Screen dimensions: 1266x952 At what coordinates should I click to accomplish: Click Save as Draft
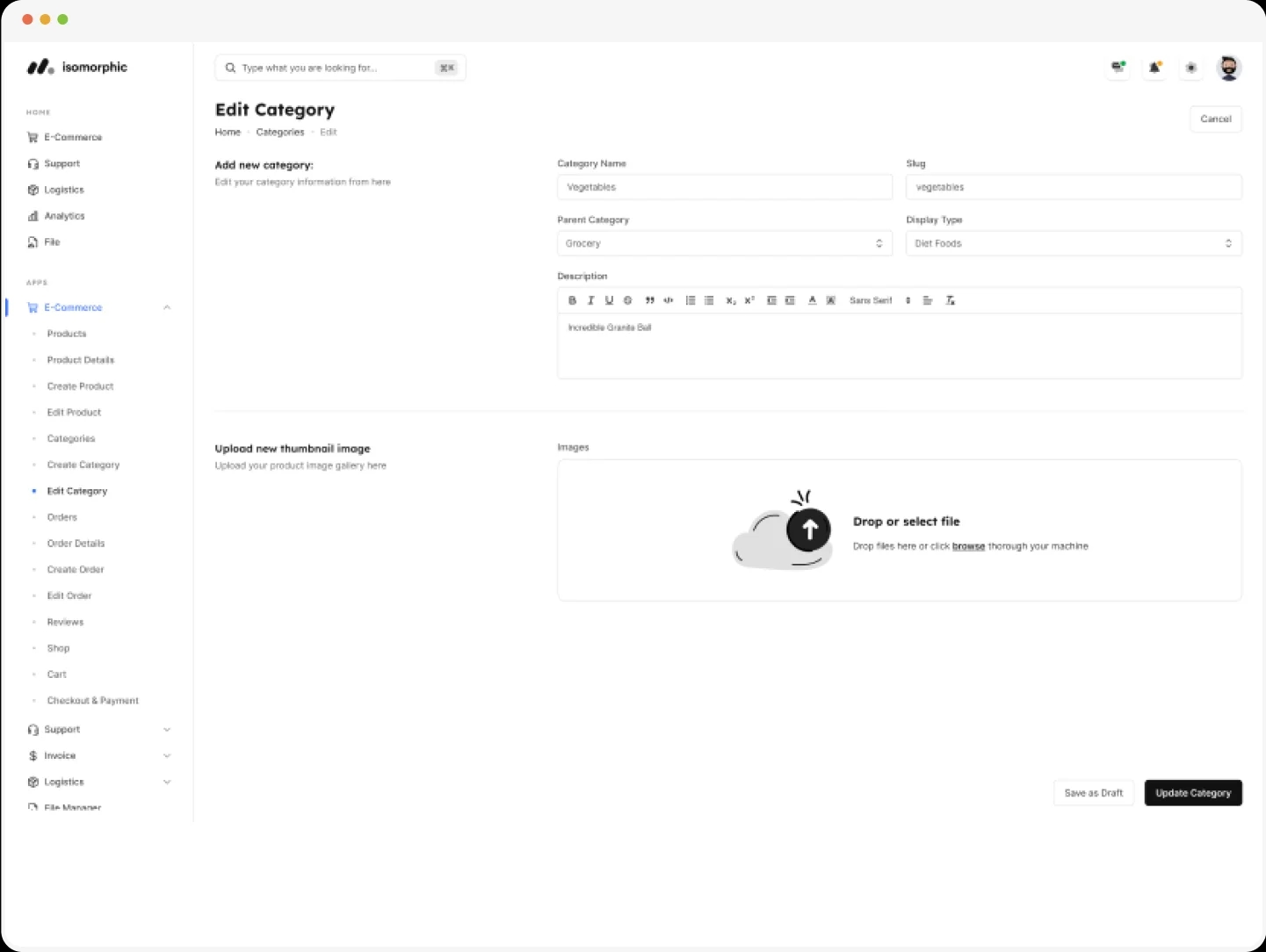pyautogui.click(x=1094, y=793)
